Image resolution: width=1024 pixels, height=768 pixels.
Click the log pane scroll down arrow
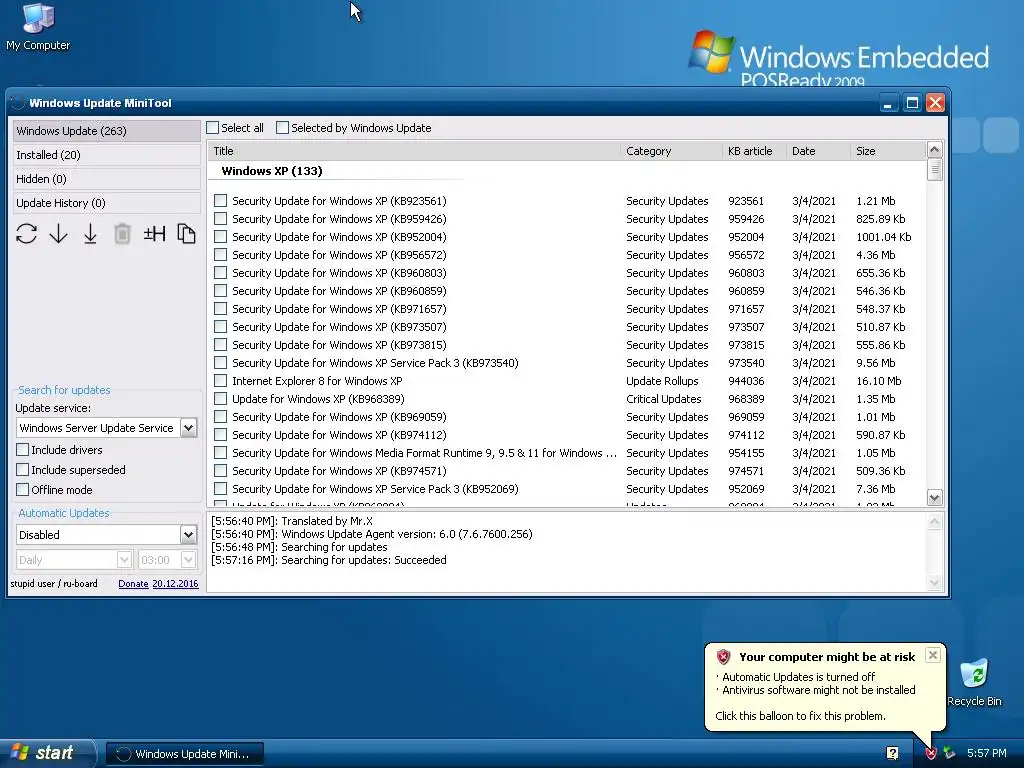935,583
